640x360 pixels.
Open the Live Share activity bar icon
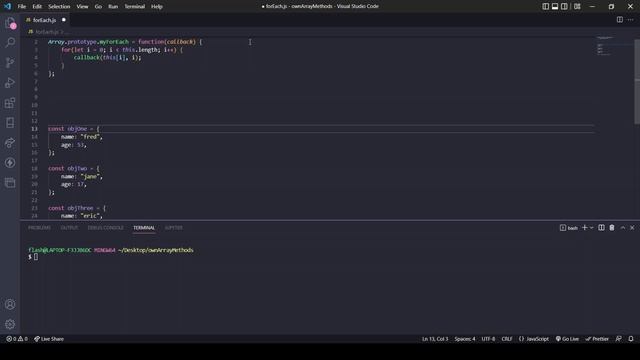[10, 143]
